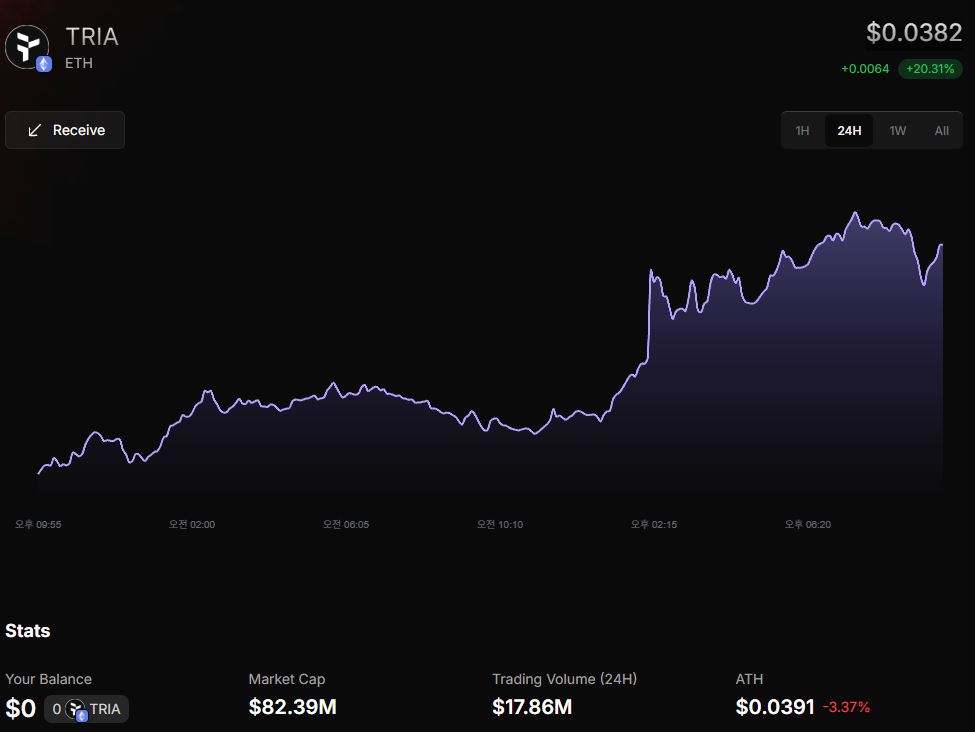Click the 오전 10:10 time axis label
This screenshot has height=732, width=975.
tap(500, 524)
